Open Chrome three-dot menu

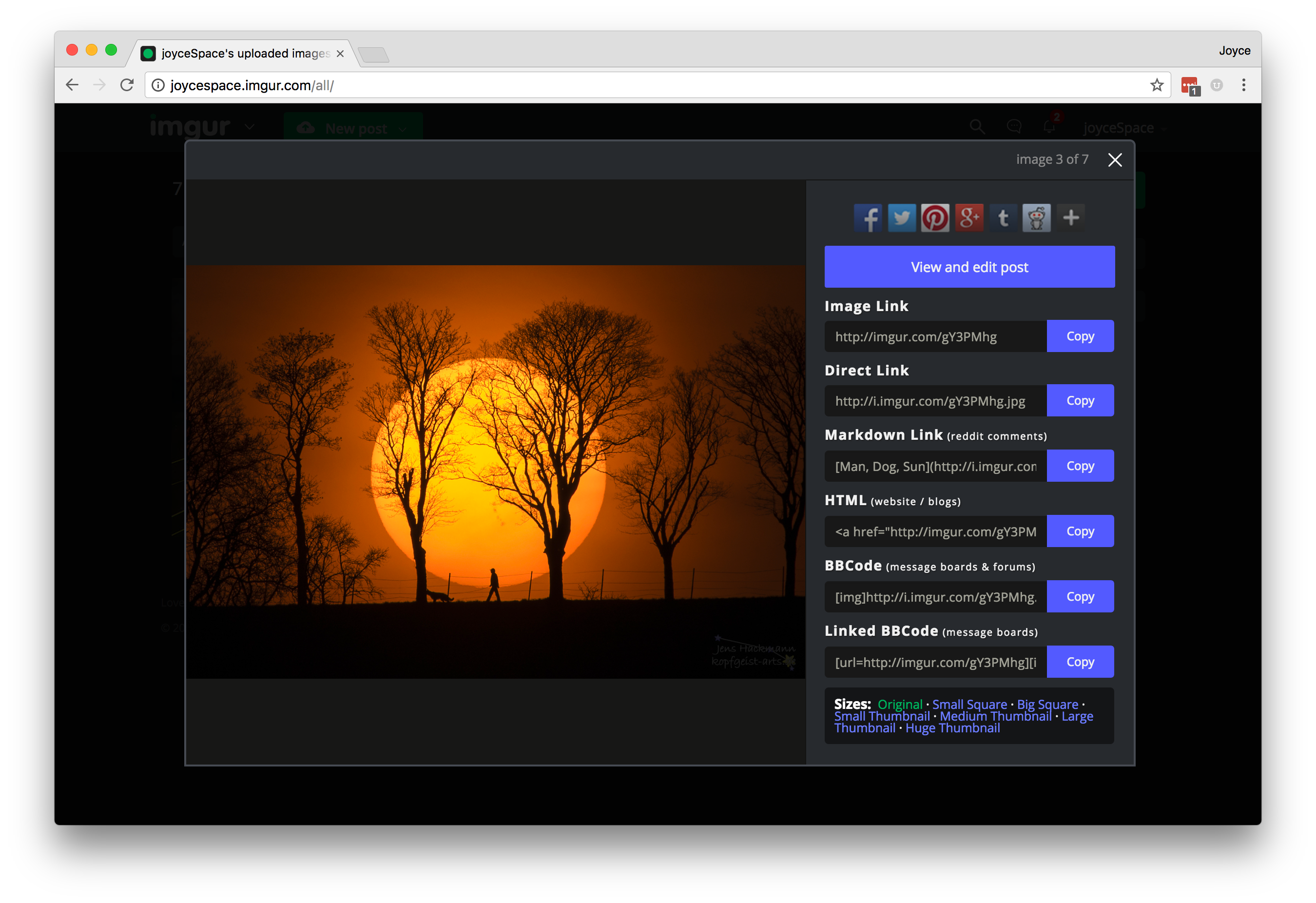1243,85
